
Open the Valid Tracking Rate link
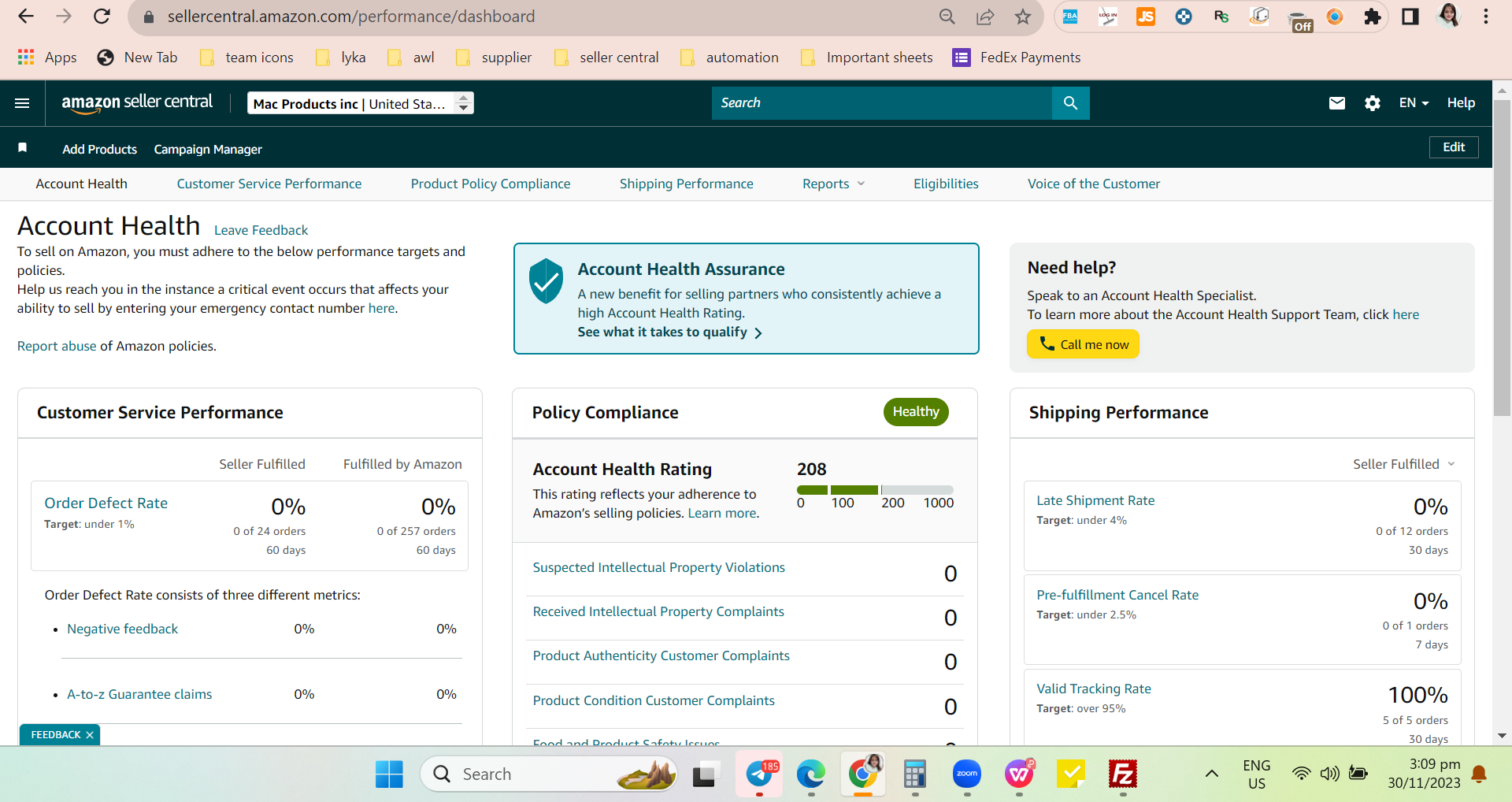coord(1094,689)
